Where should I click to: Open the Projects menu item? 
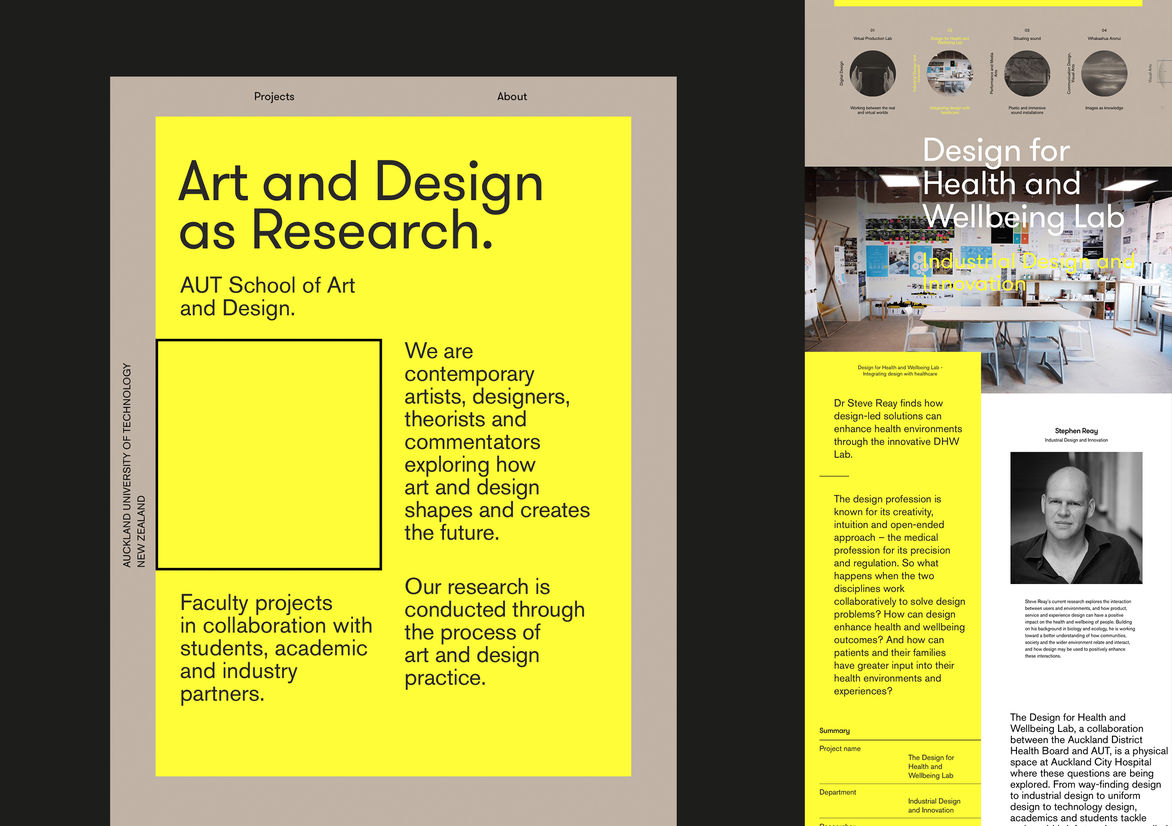click(274, 97)
